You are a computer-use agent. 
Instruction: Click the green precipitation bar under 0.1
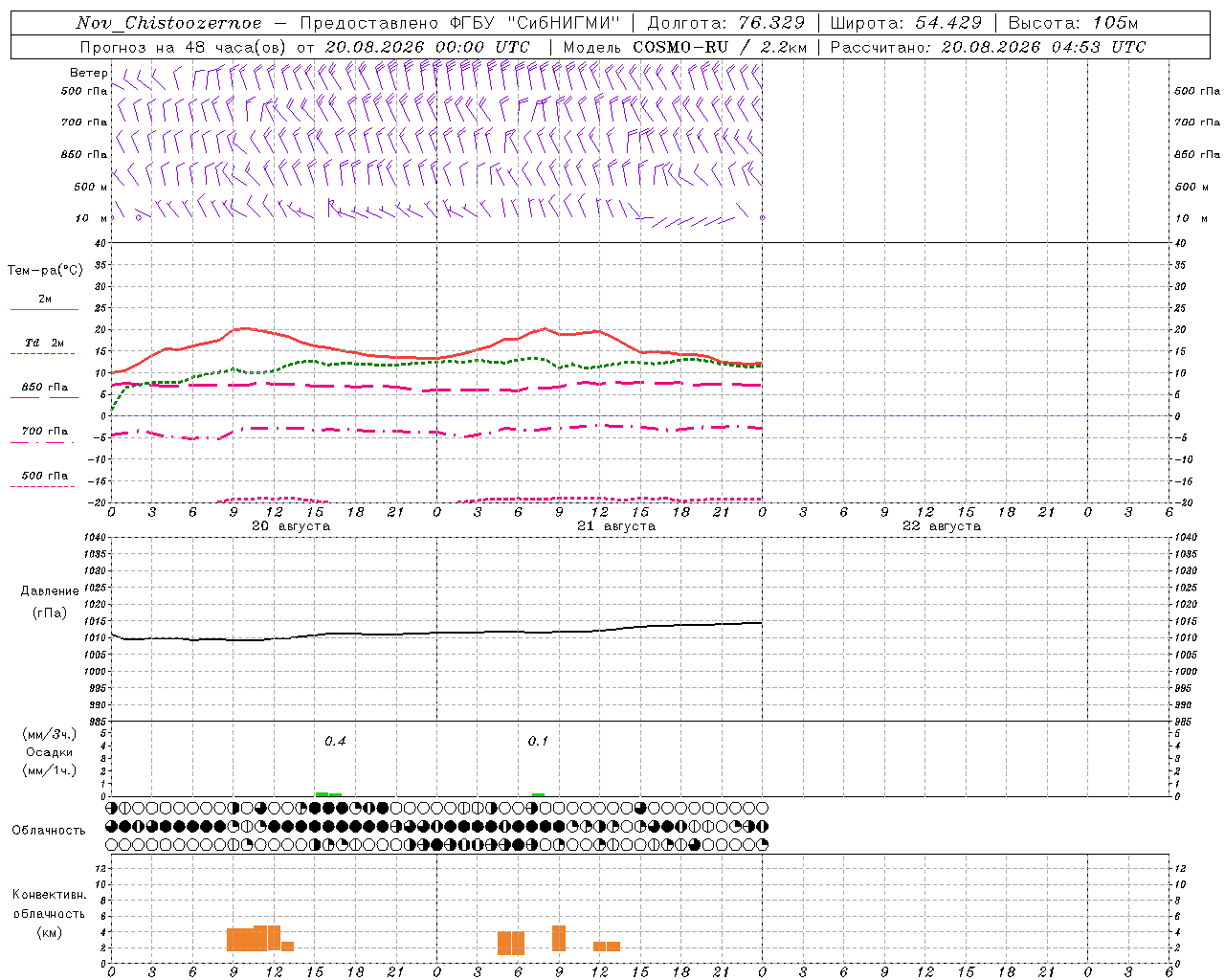point(538,794)
